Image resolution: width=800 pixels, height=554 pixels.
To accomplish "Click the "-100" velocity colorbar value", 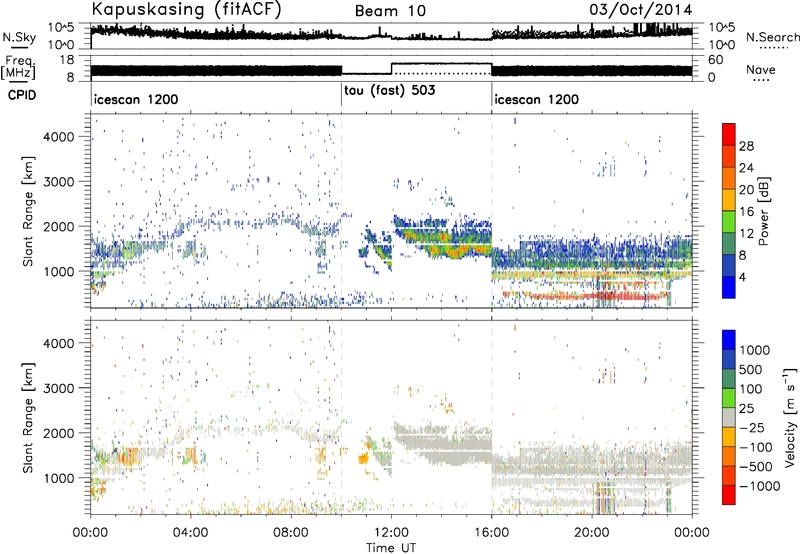I will [756, 447].
